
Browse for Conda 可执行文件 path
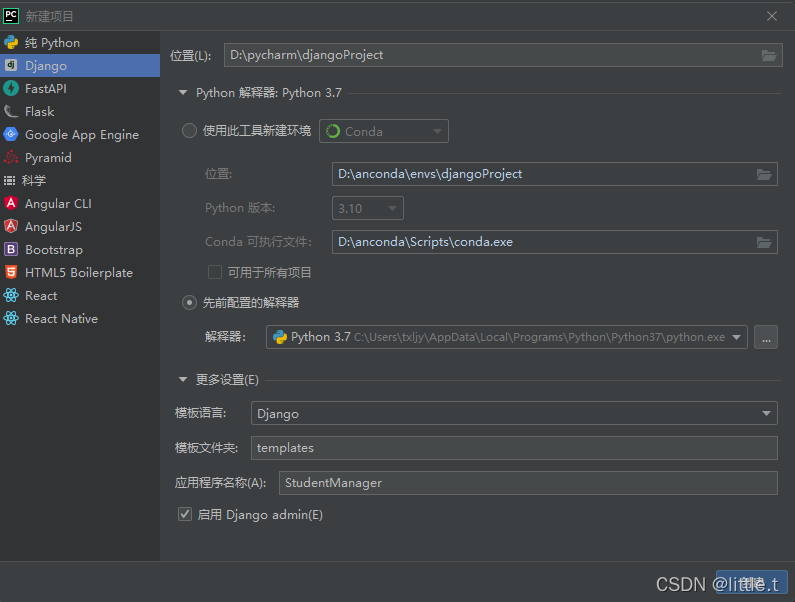764,242
